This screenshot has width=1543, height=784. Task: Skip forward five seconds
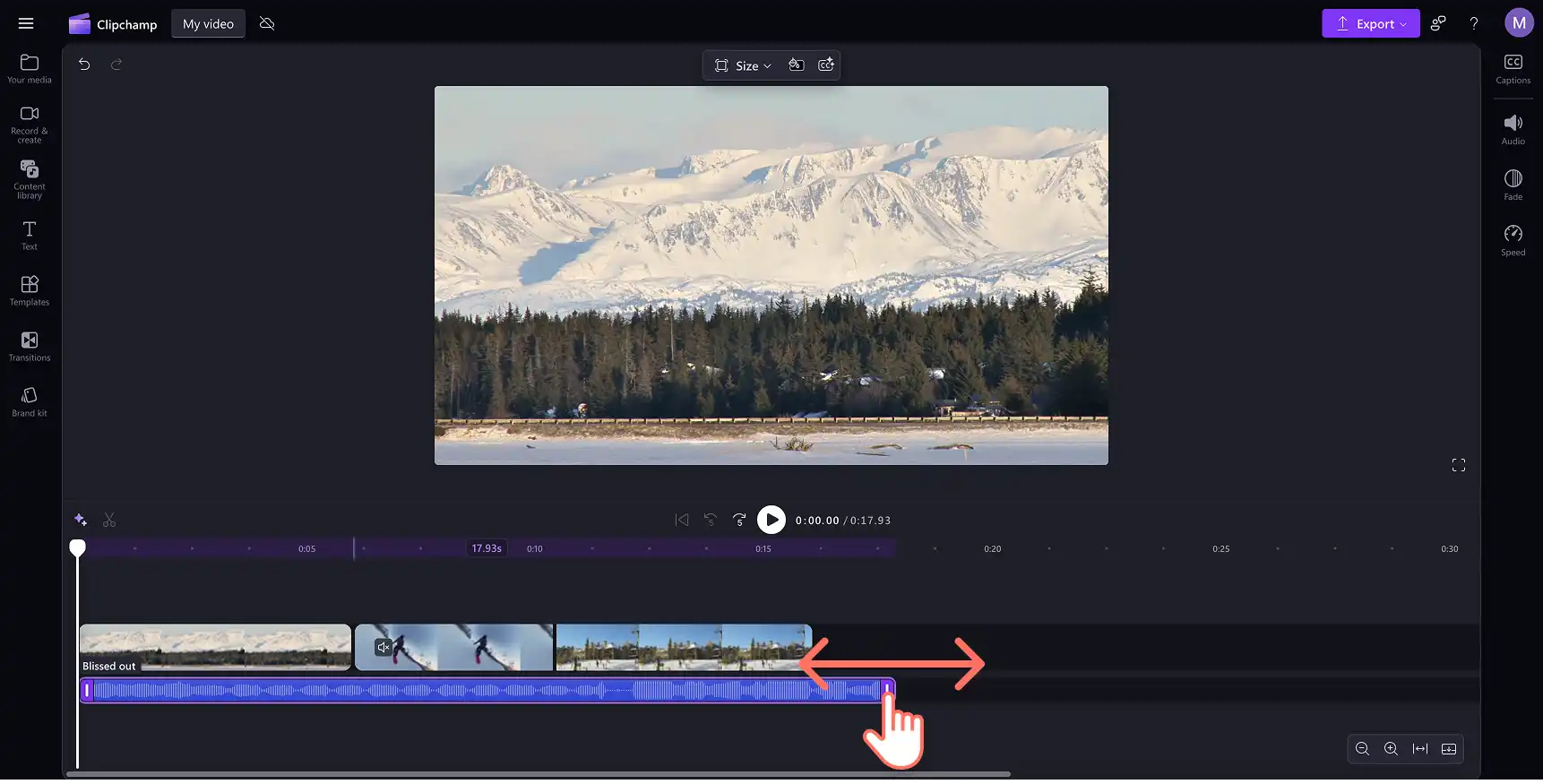click(739, 520)
